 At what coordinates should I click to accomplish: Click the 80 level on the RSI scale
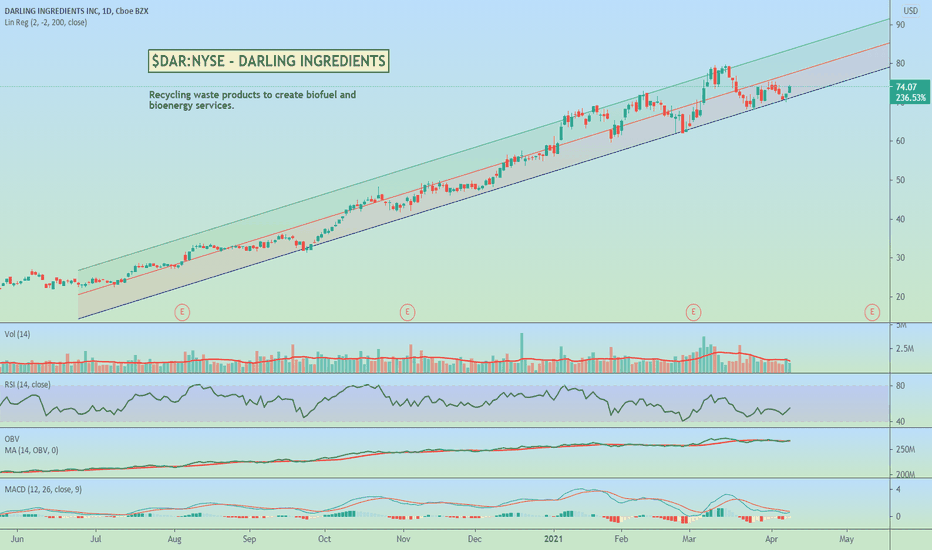900,386
